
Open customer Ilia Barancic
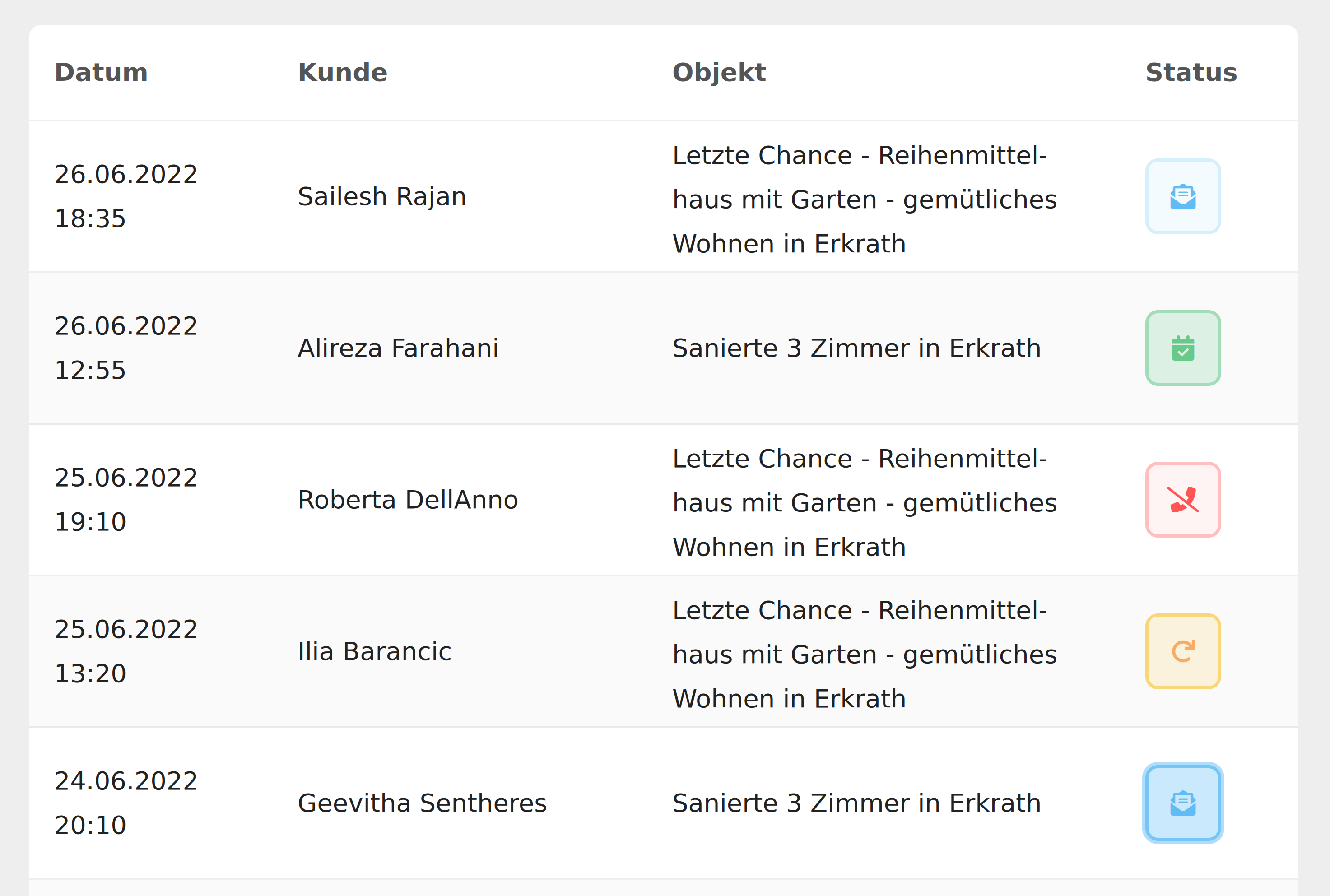pos(374,651)
